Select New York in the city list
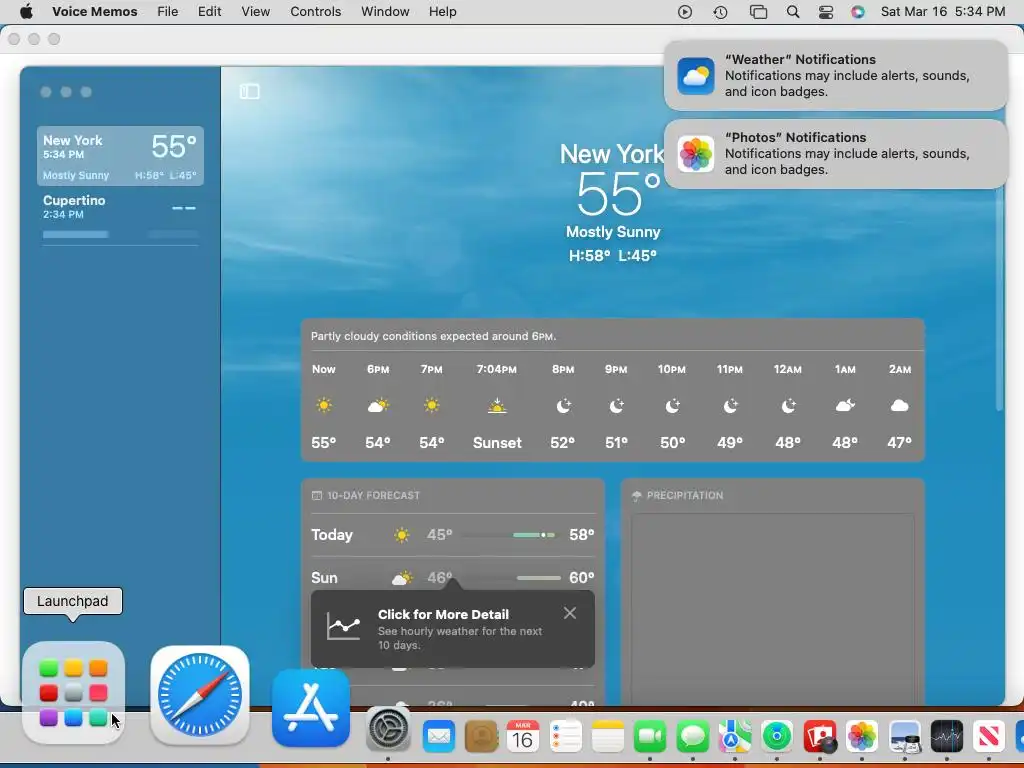 120,156
